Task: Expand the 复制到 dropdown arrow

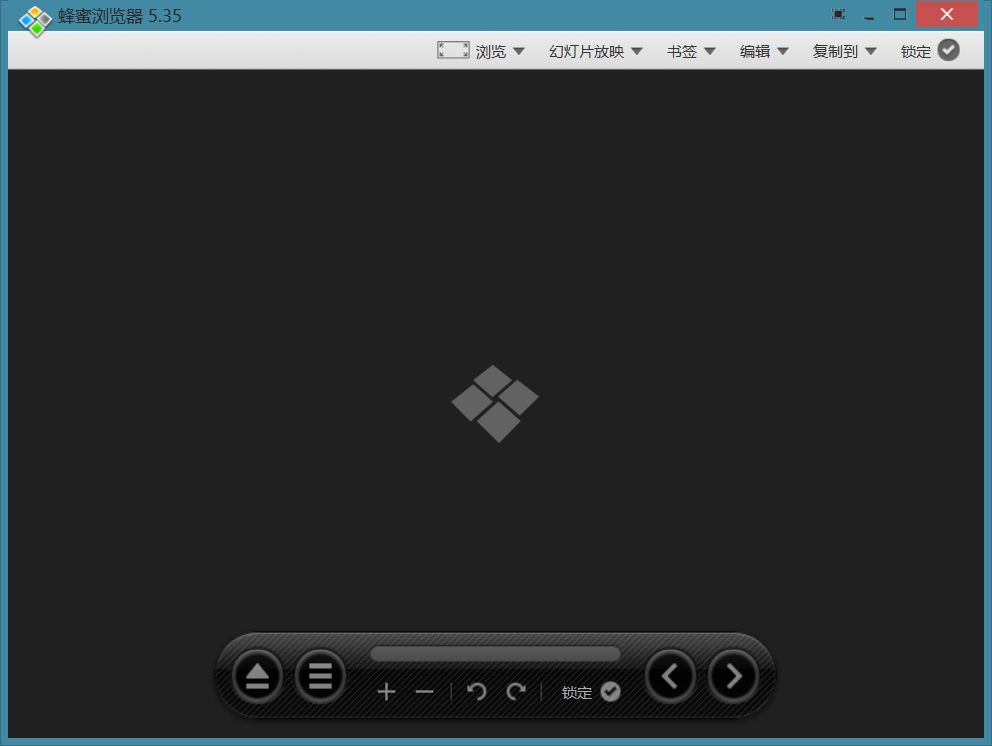Action: pyautogui.click(x=871, y=51)
